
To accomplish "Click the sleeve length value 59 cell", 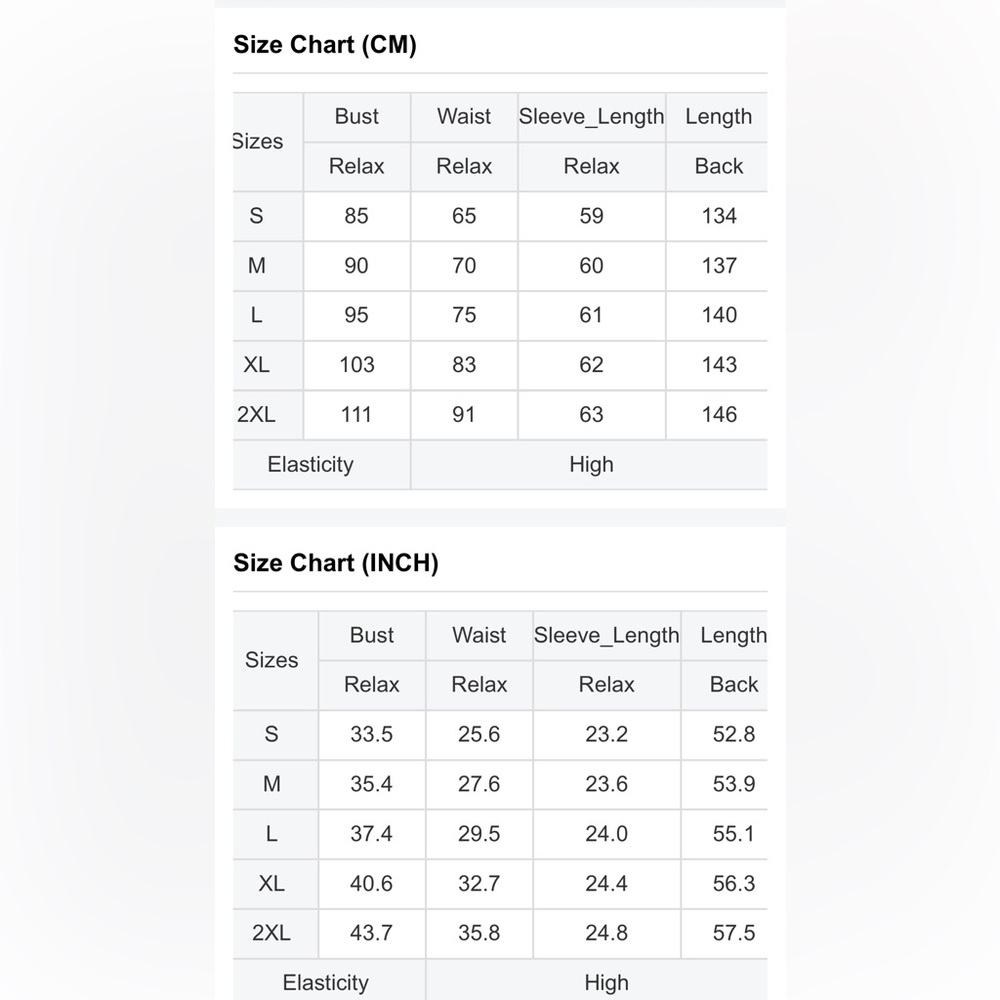I will (x=591, y=216).
